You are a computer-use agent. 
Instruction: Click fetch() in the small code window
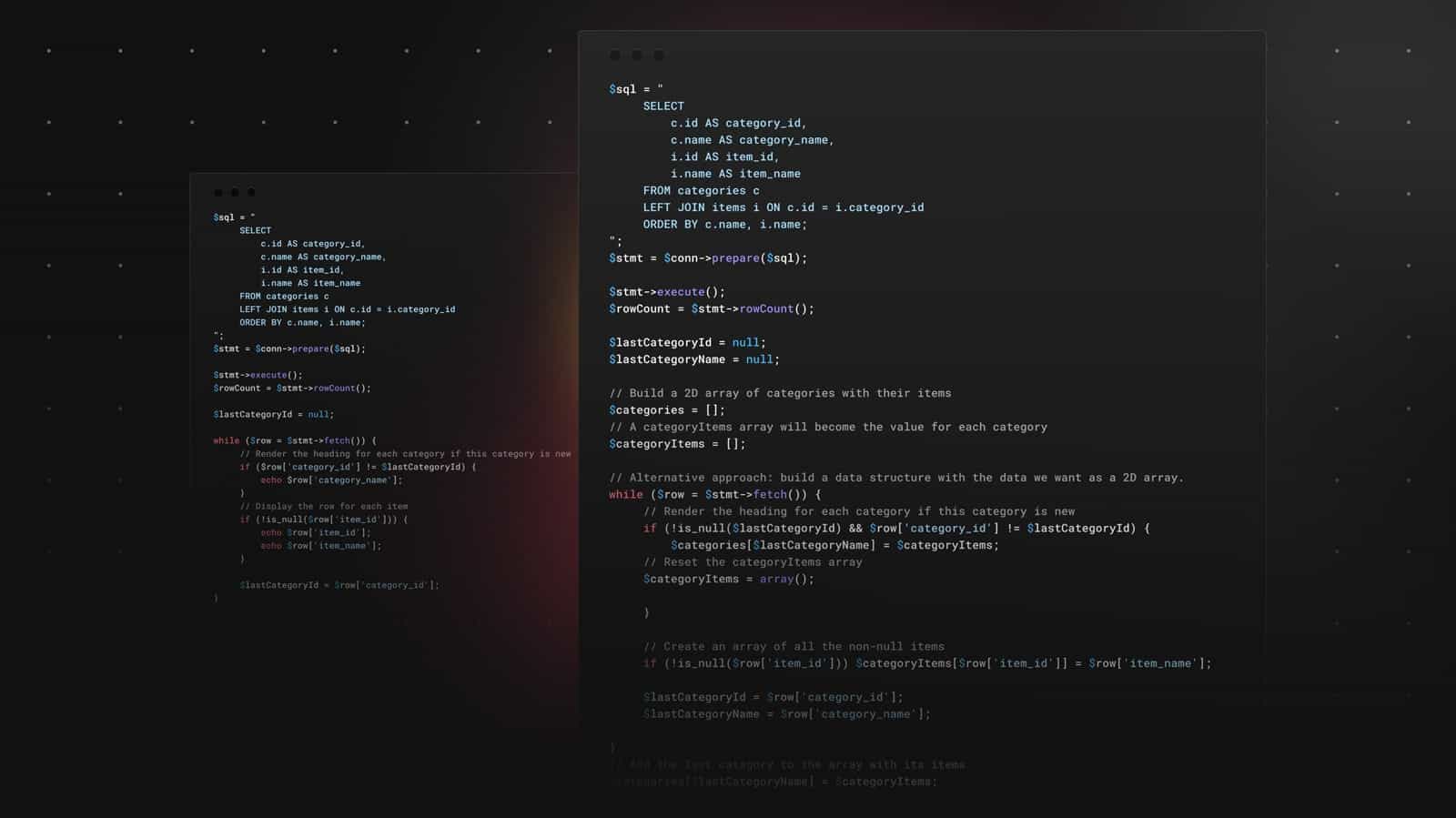coord(340,440)
